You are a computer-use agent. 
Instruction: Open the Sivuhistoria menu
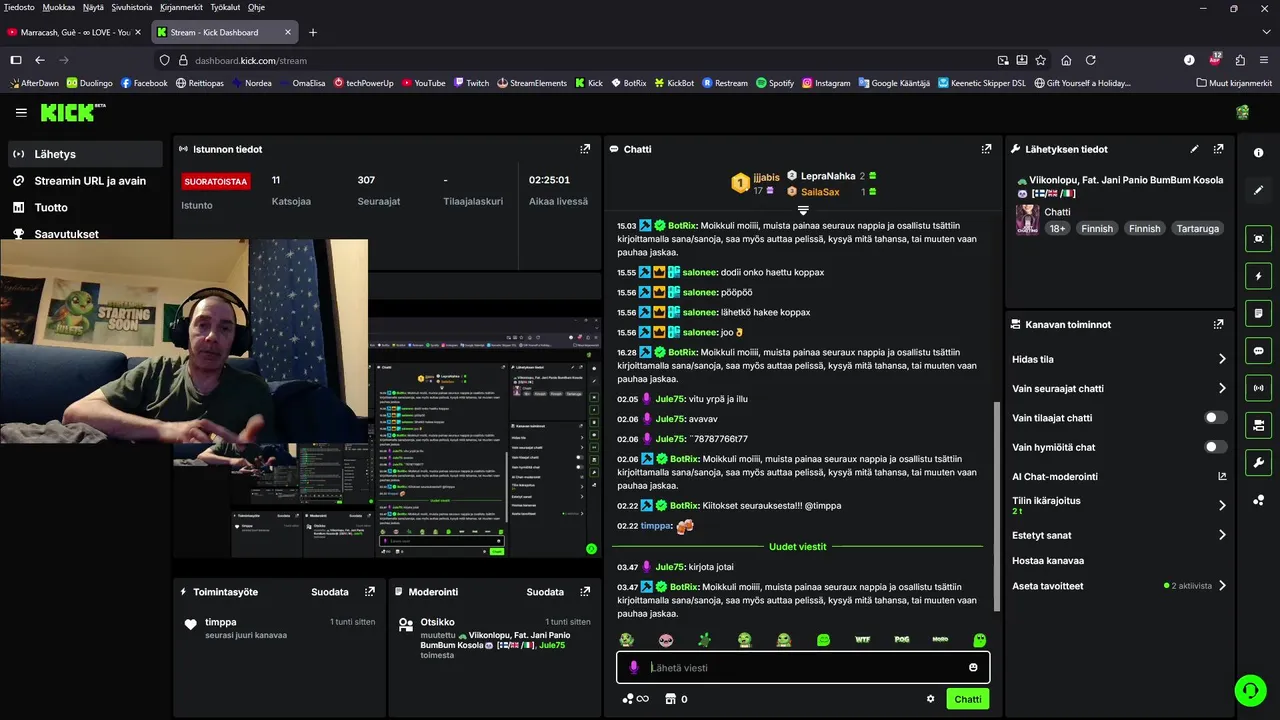[132, 7]
